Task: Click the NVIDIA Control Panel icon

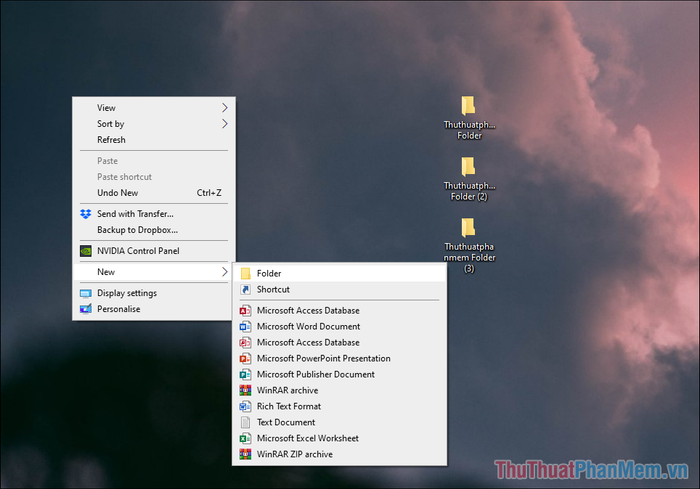Action: click(85, 251)
